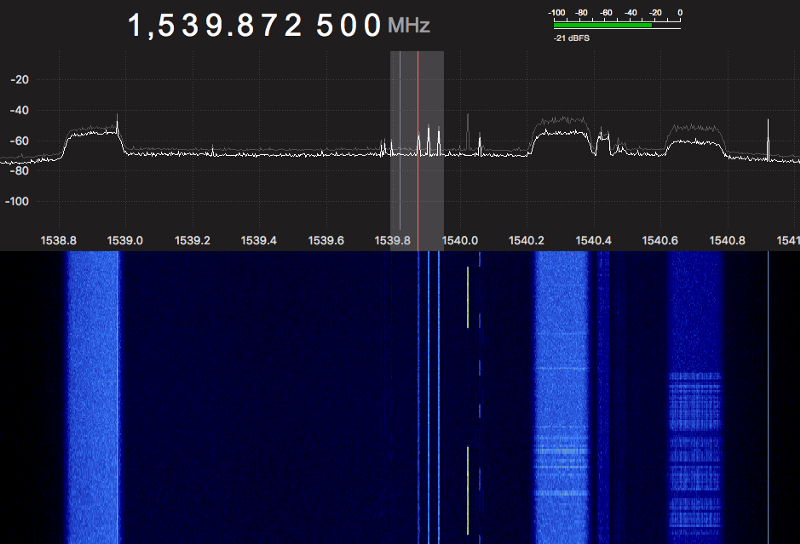Click the narrow spectrum peak near 1540.9
The height and width of the screenshot is (544, 800).
pyautogui.click(x=768, y=140)
